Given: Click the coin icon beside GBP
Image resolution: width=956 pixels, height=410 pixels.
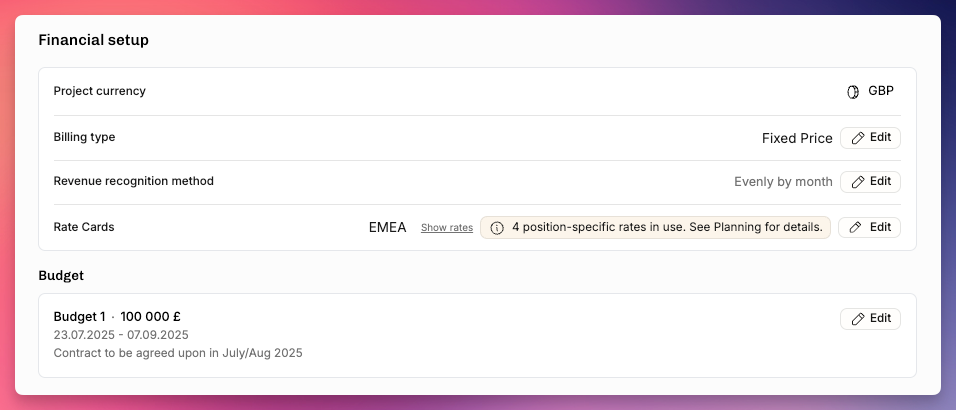Looking at the screenshot, I should pos(853,92).
